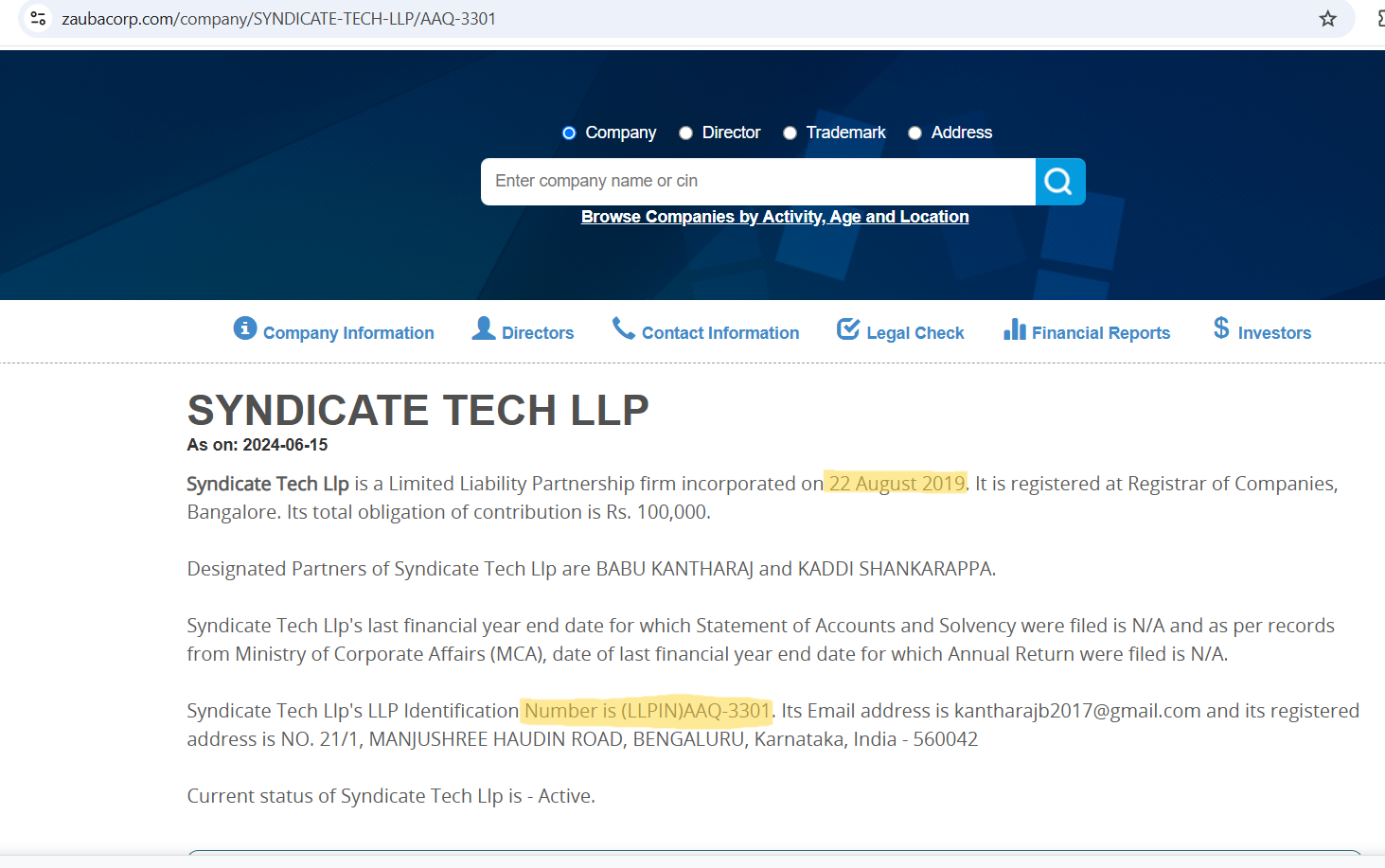Click the 'KADDI SHANKARAPPA' partner name
This screenshot has height=868, width=1385.
[895, 569]
